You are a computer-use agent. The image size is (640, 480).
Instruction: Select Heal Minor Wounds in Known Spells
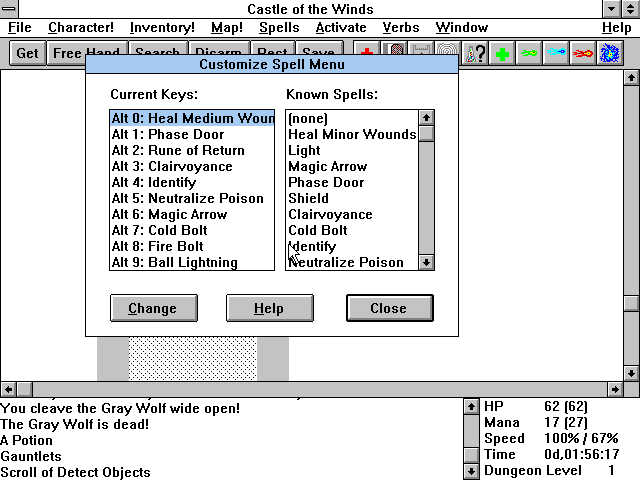click(352, 134)
